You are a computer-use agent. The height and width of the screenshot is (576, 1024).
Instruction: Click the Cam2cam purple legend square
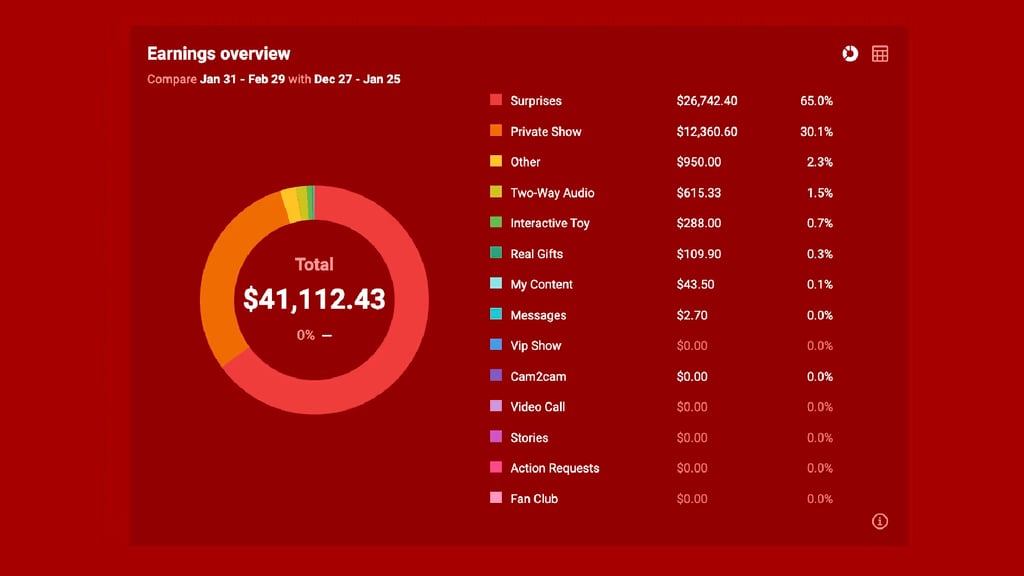496,376
